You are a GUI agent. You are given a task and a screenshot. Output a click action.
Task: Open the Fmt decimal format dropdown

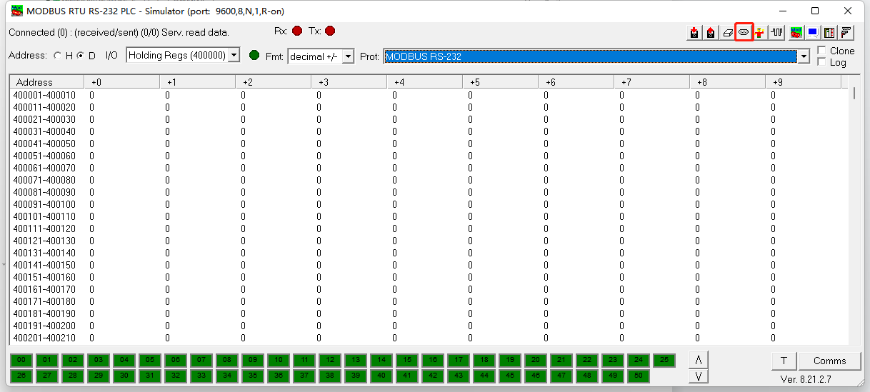coord(321,56)
